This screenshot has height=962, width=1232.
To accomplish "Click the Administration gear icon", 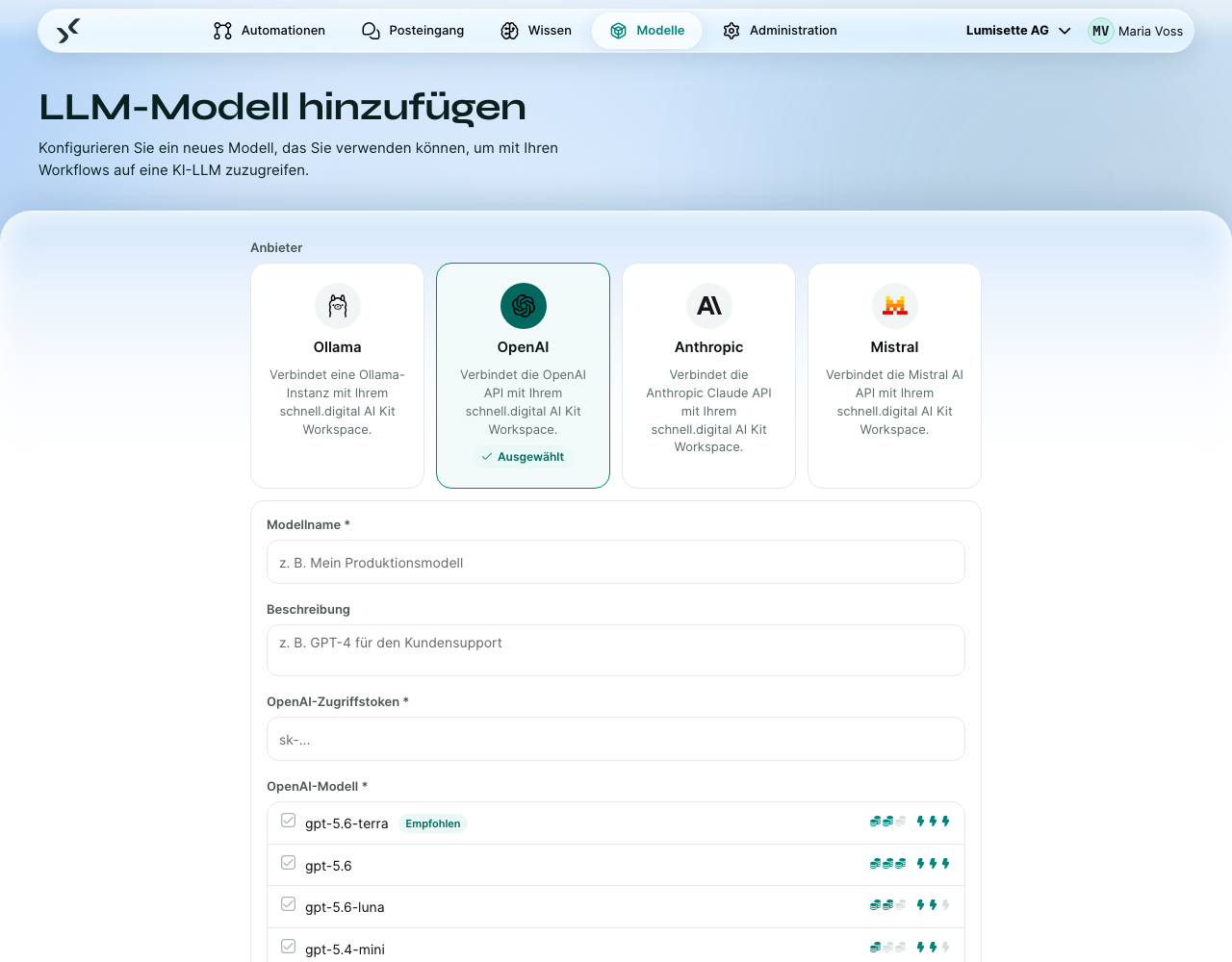I will tap(731, 31).
